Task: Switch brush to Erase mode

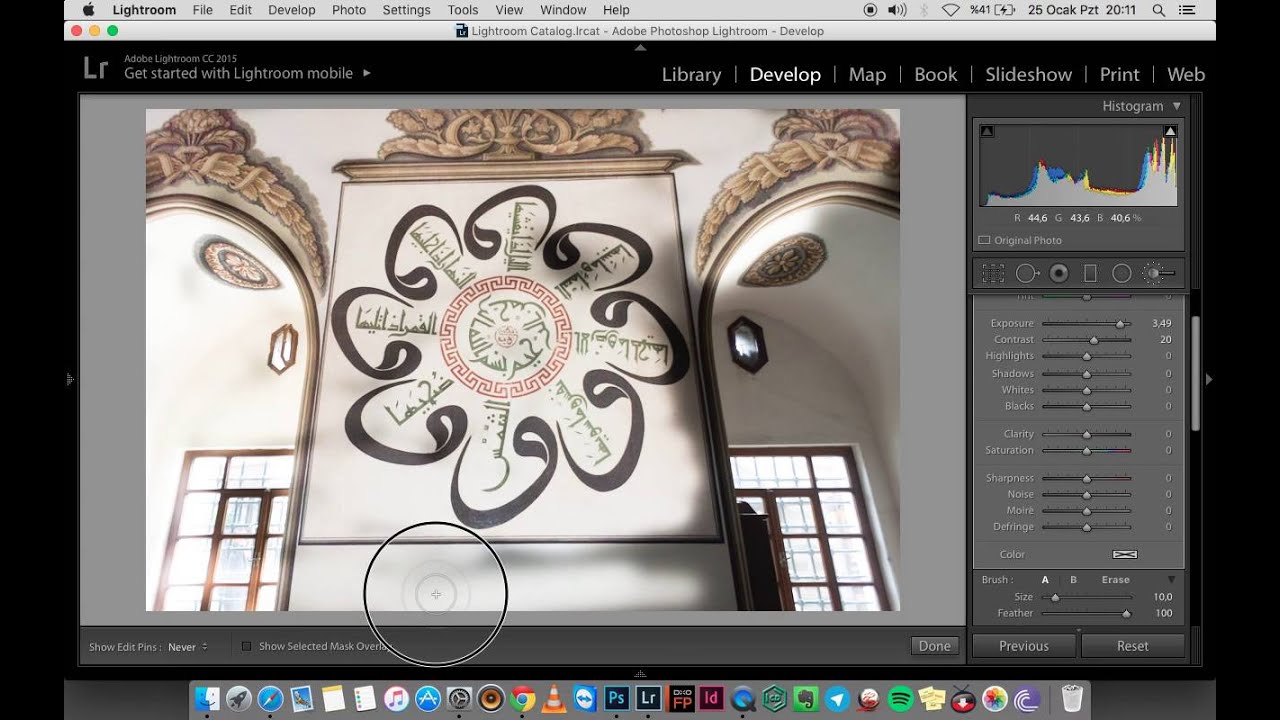Action: coord(1115,580)
